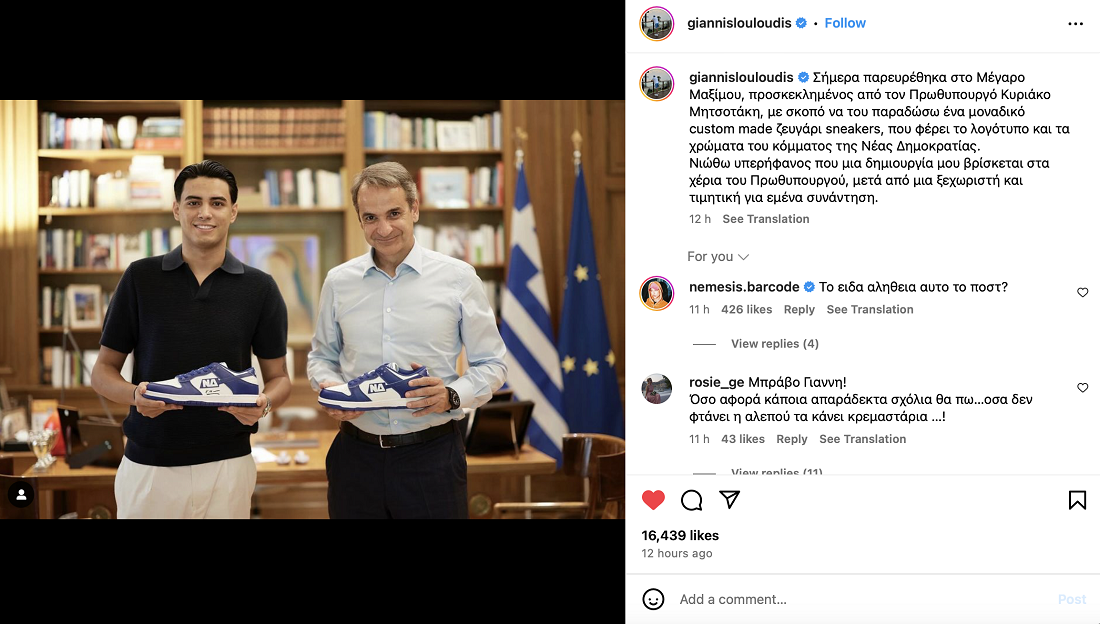This screenshot has height=624, width=1100.
Task: See Translation of the post caption
Action: point(765,219)
